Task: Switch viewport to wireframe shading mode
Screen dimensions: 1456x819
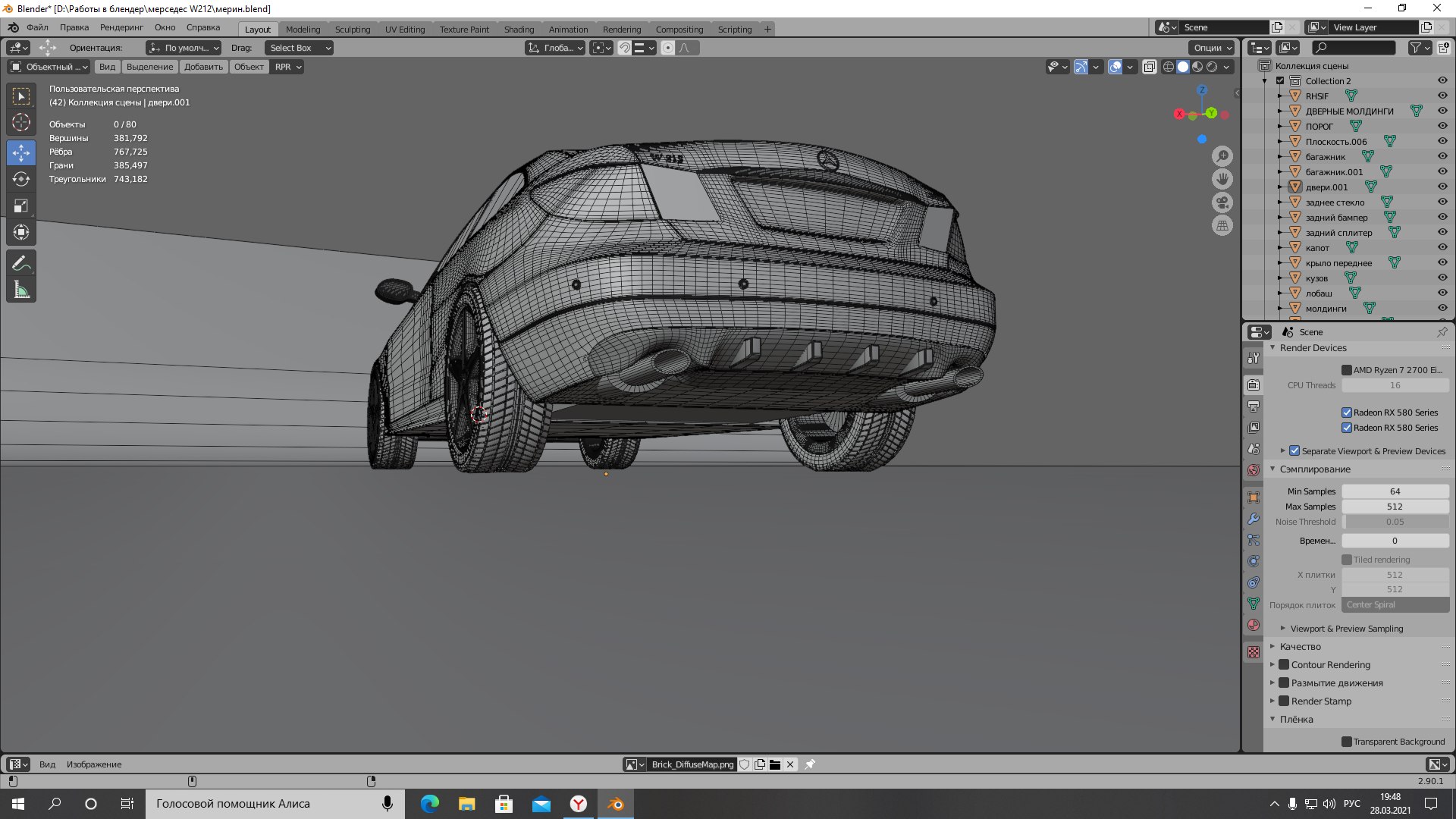Action: pyautogui.click(x=1169, y=67)
